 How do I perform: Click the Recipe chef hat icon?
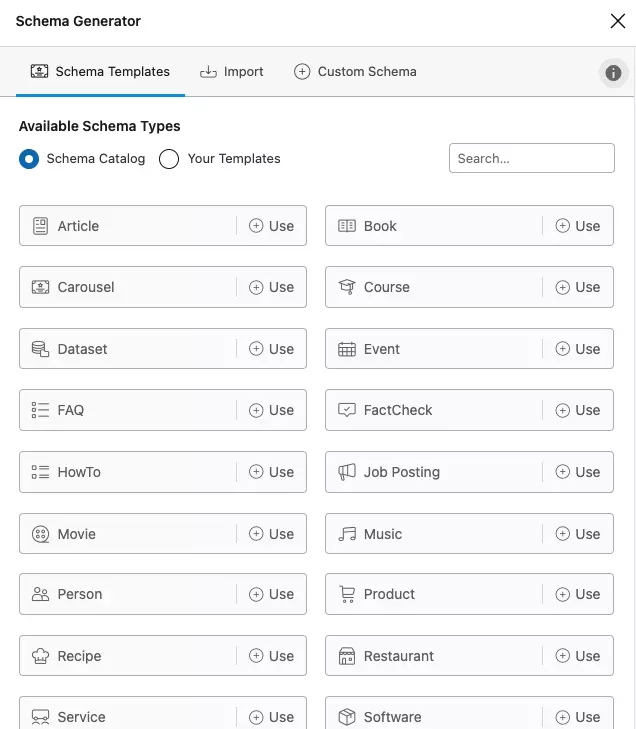40,656
